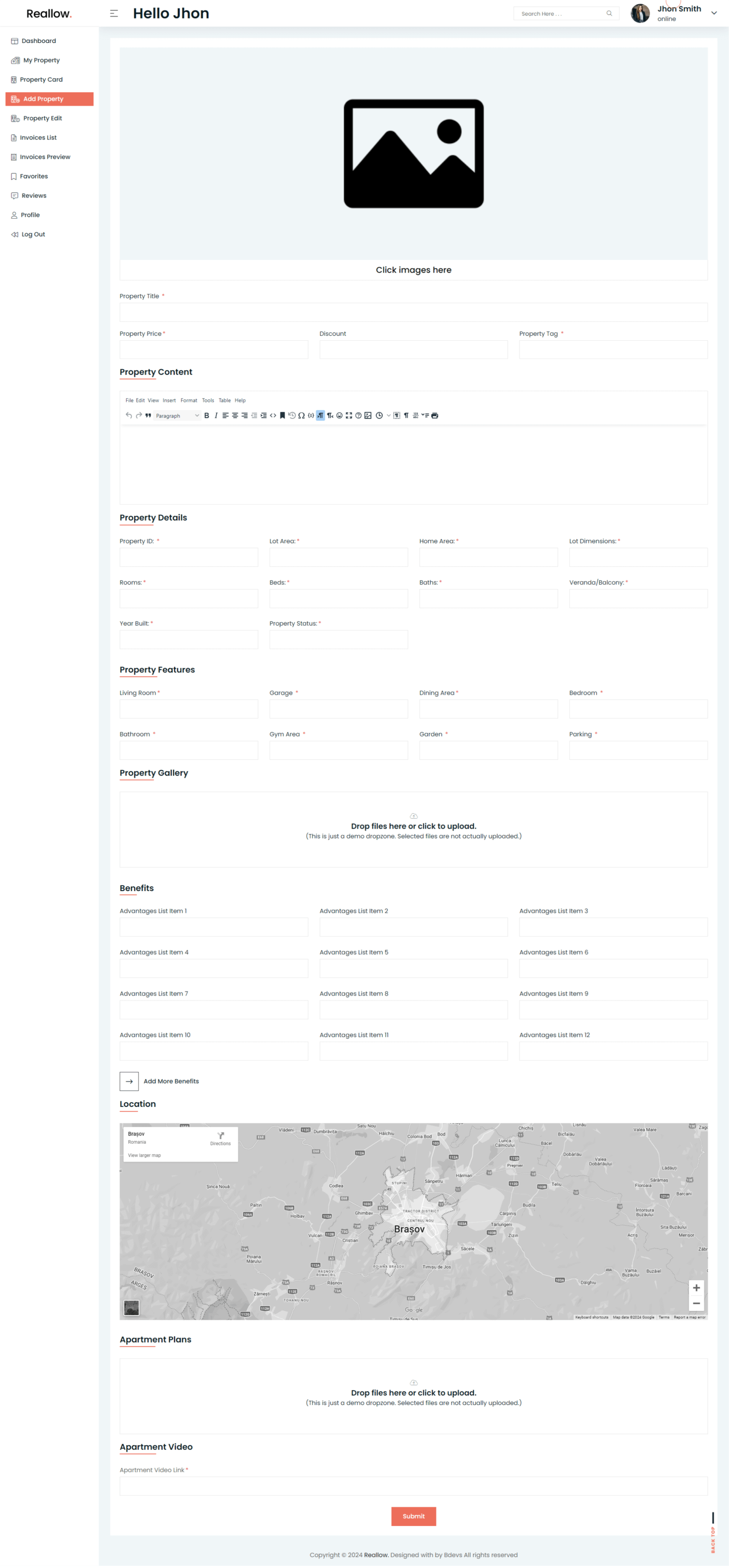Submit the property form
This screenshot has height=1568, width=729.
[414, 1516]
